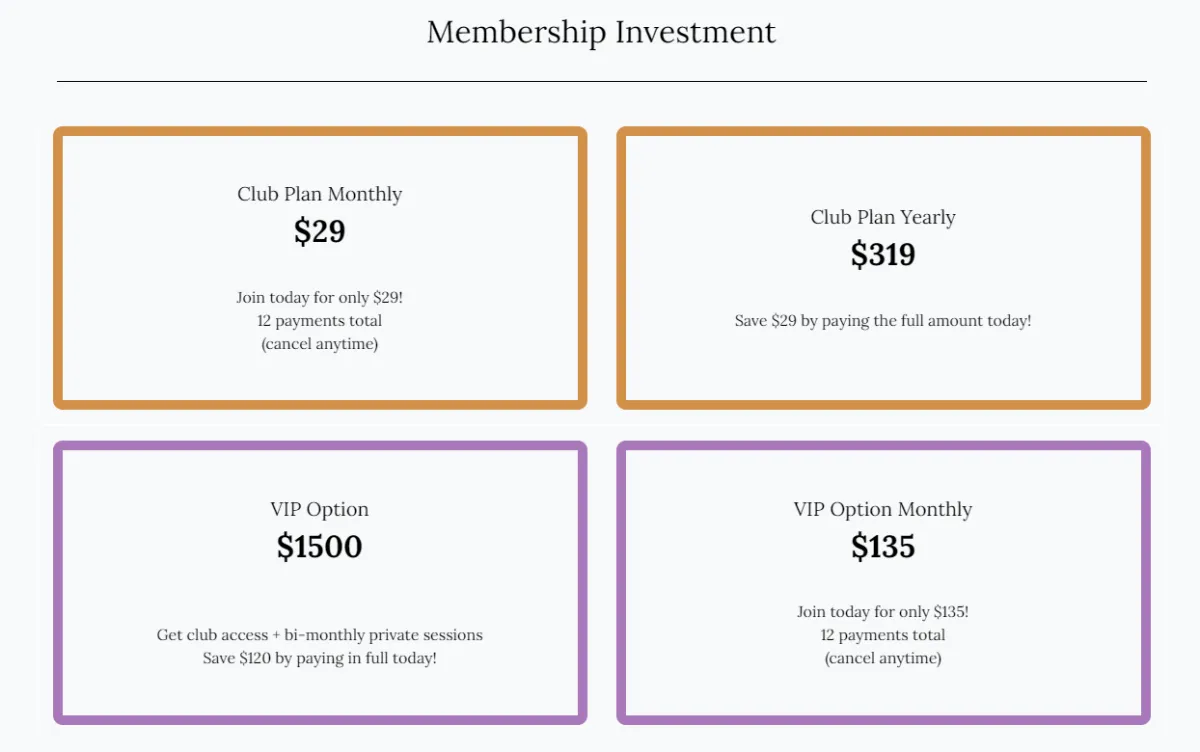The height and width of the screenshot is (752, 1200).
Task: Click '12 payments total' under the $29 plan
Action: click(x=320, y=321)
